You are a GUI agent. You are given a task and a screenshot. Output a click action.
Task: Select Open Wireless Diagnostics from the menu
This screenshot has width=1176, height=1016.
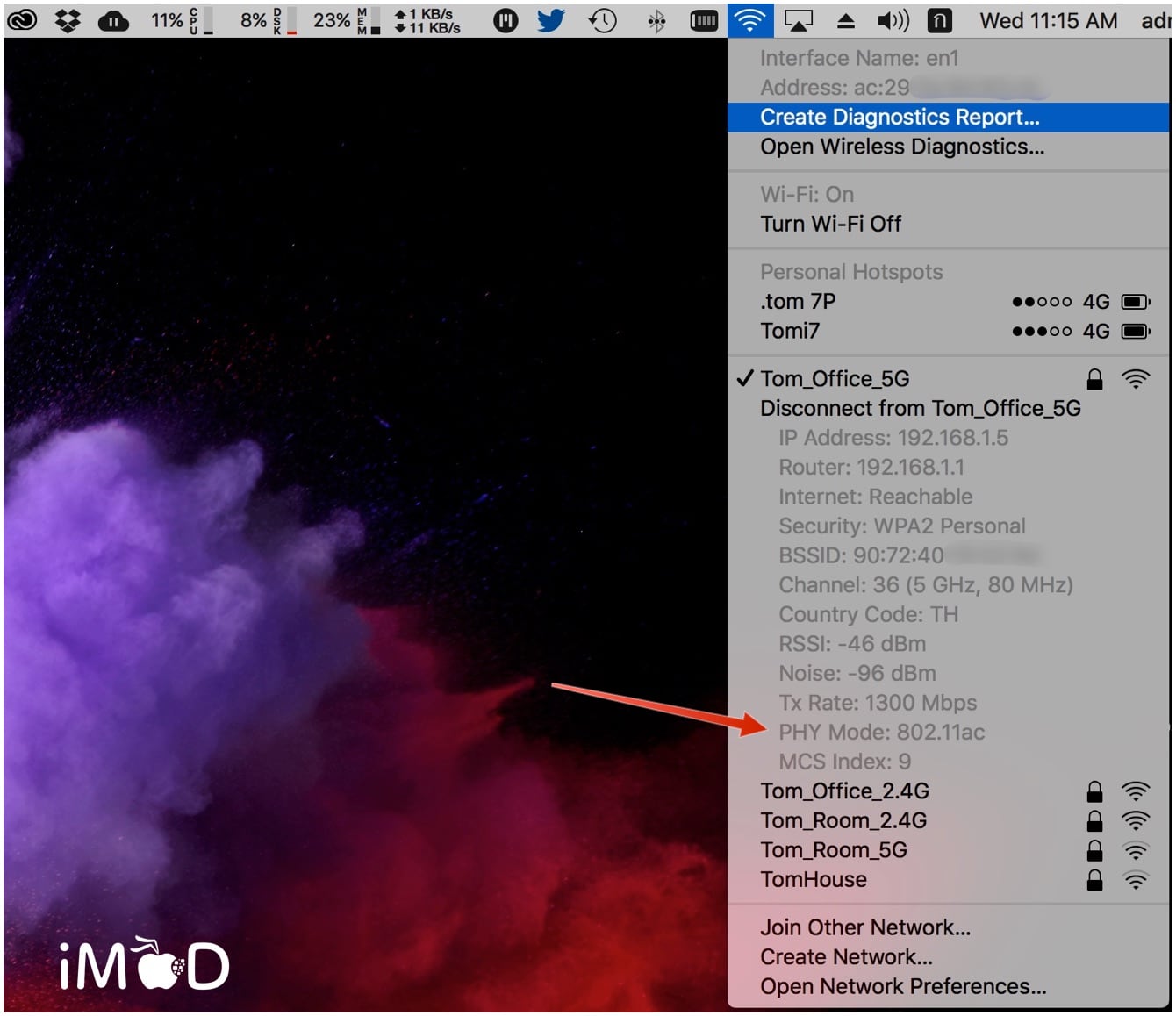pyautogui.click(x=902, y=147)
